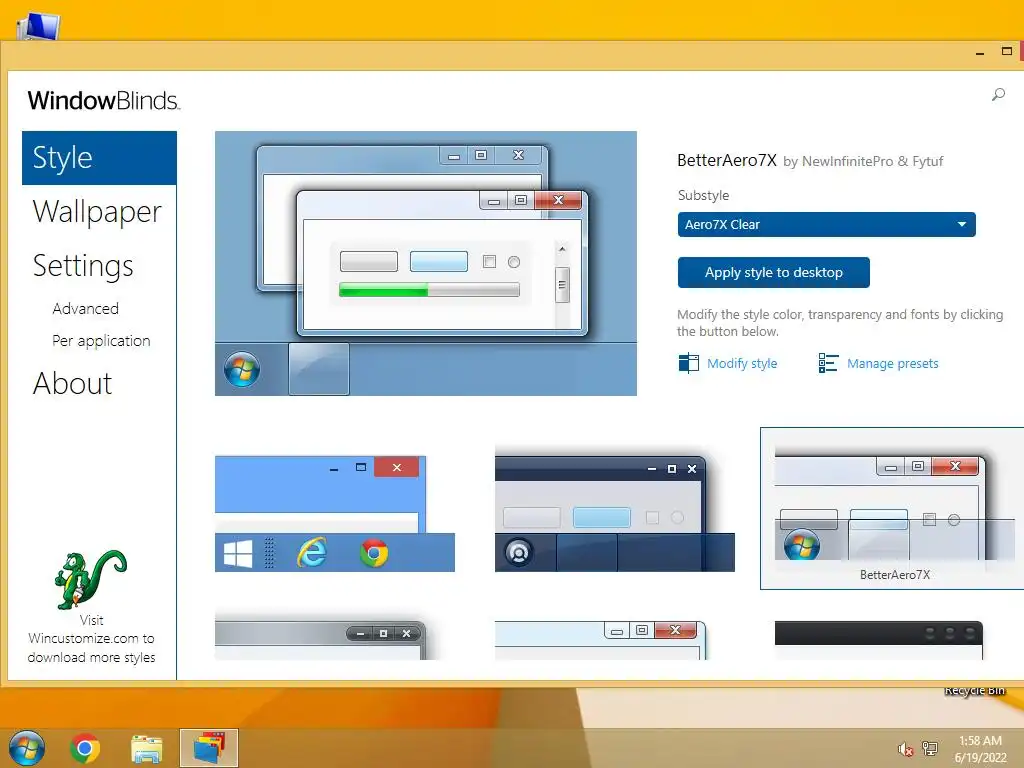This screenshot has width=1024, height=768.
Task: Open Per application settings
Action: [x=101, y=341]
